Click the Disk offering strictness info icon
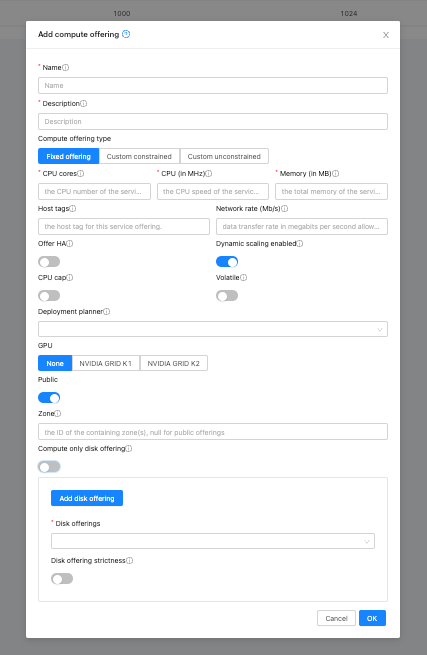 [x=130, y=561]
